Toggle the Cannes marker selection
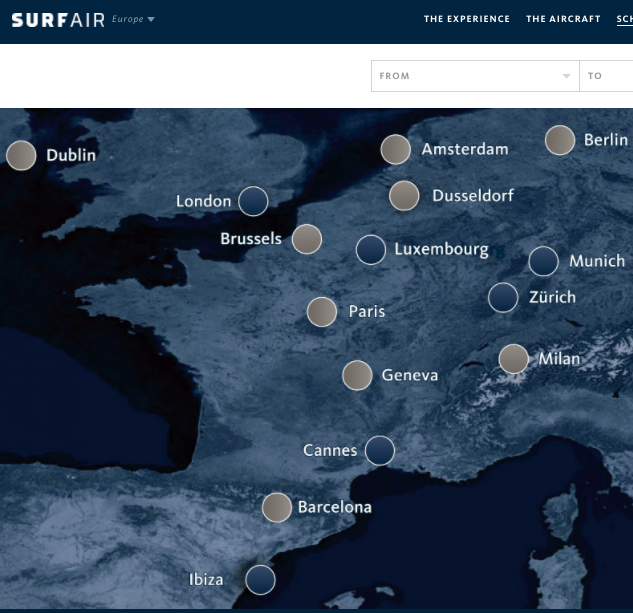This screenshot has width=633, height=613. pos(380,450)
